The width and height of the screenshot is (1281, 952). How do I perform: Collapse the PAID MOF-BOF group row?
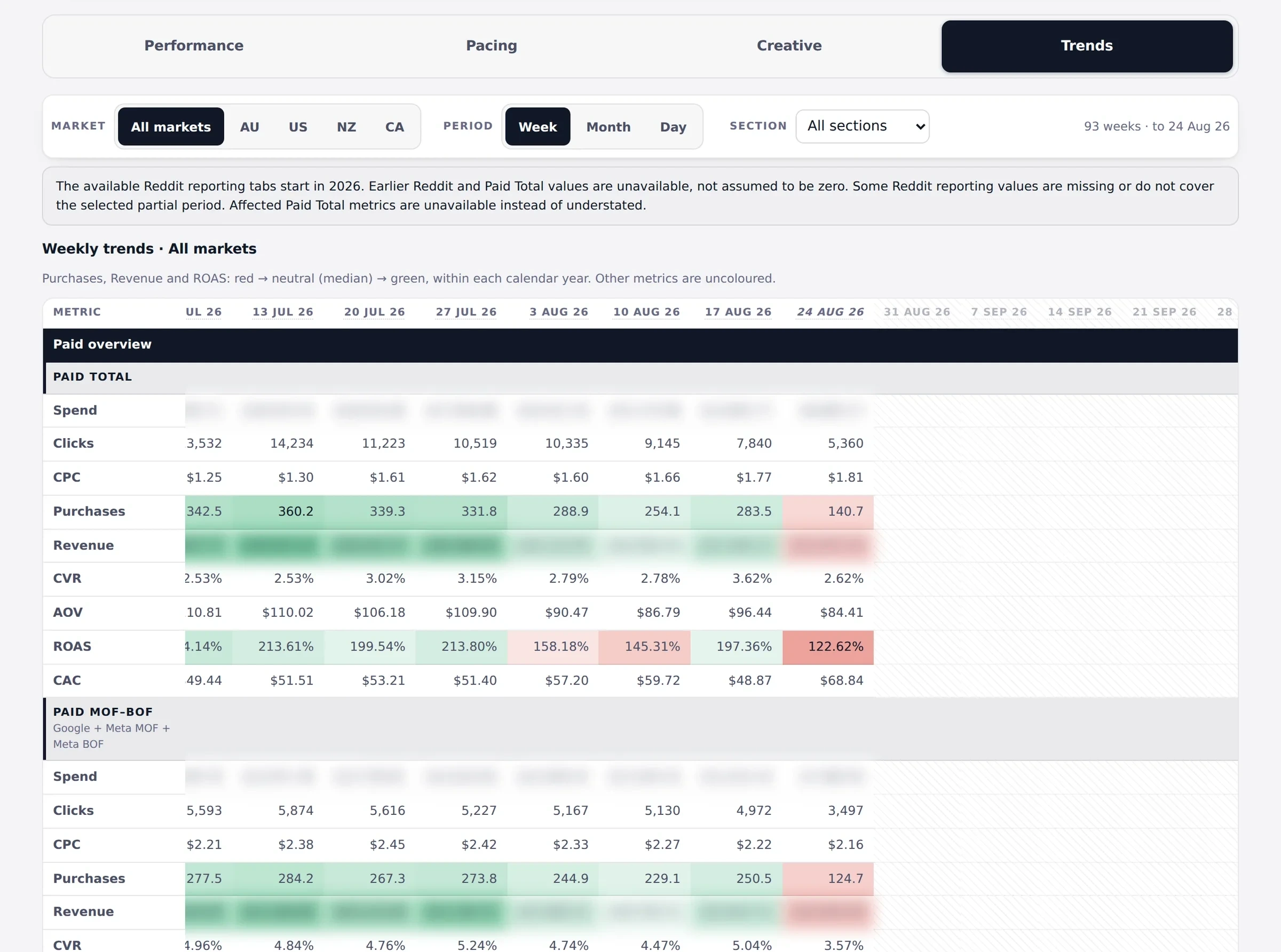[640, 728]
